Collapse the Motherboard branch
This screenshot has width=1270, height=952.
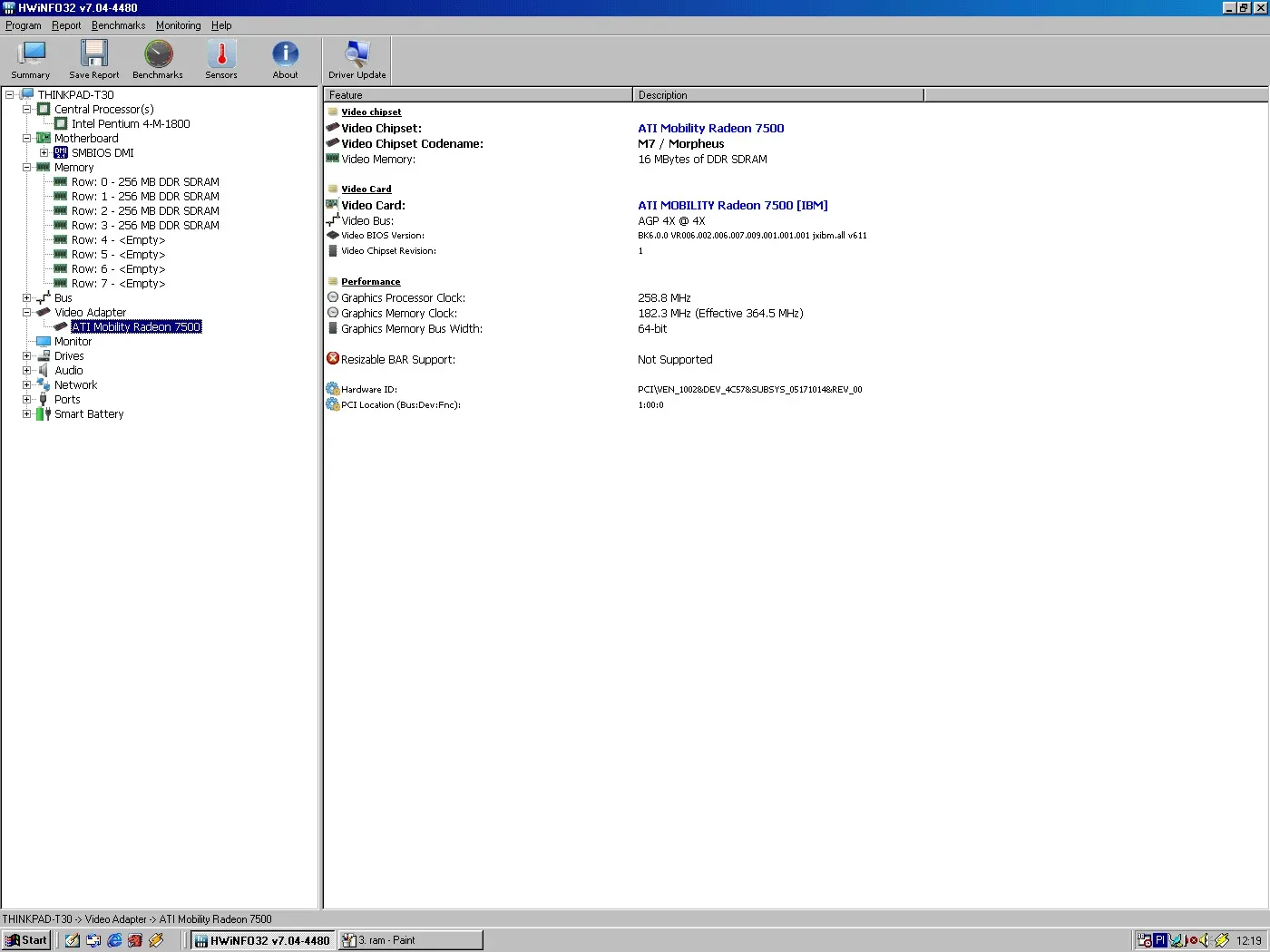(26, 138)
